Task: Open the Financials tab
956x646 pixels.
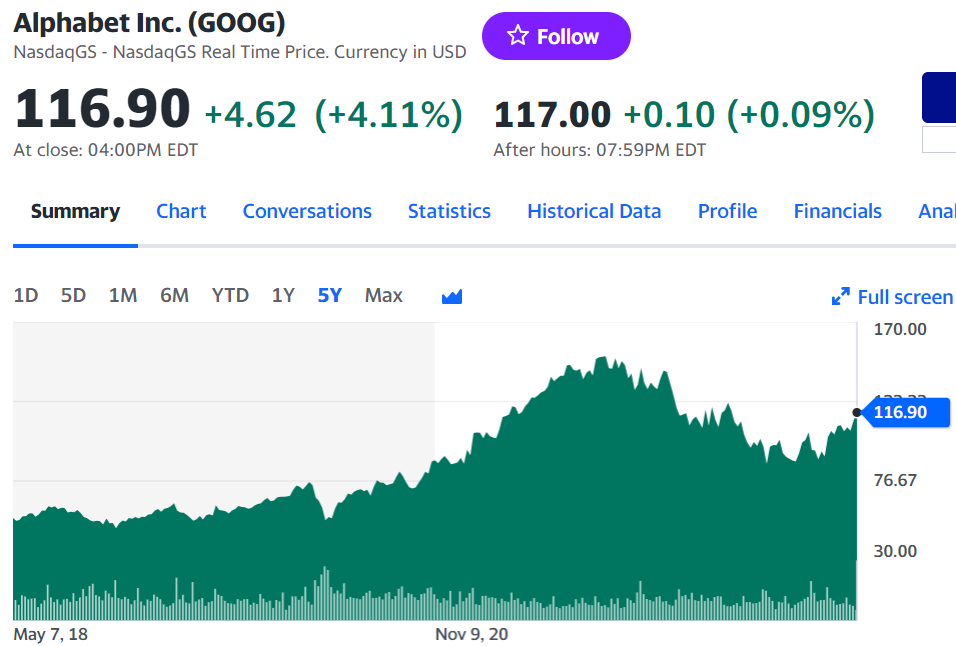Action: tap(838, 211)
